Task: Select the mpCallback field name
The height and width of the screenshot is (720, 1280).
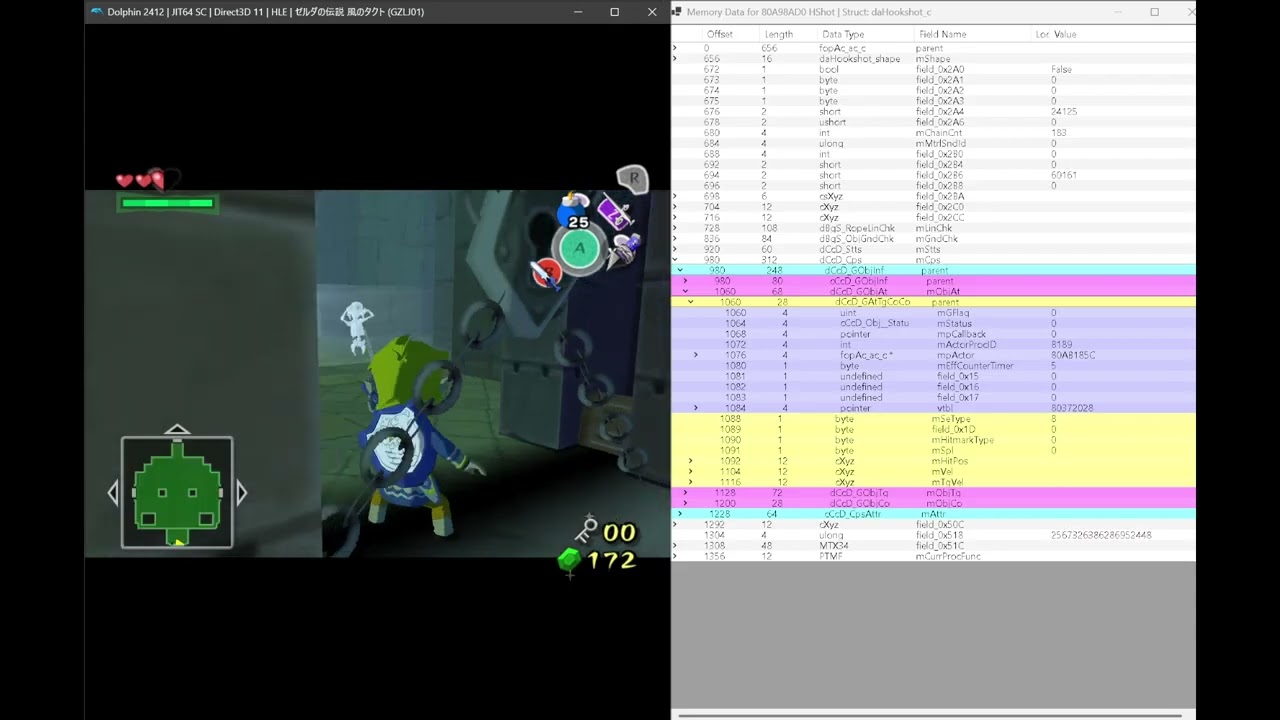Action: tap(961, 334)
